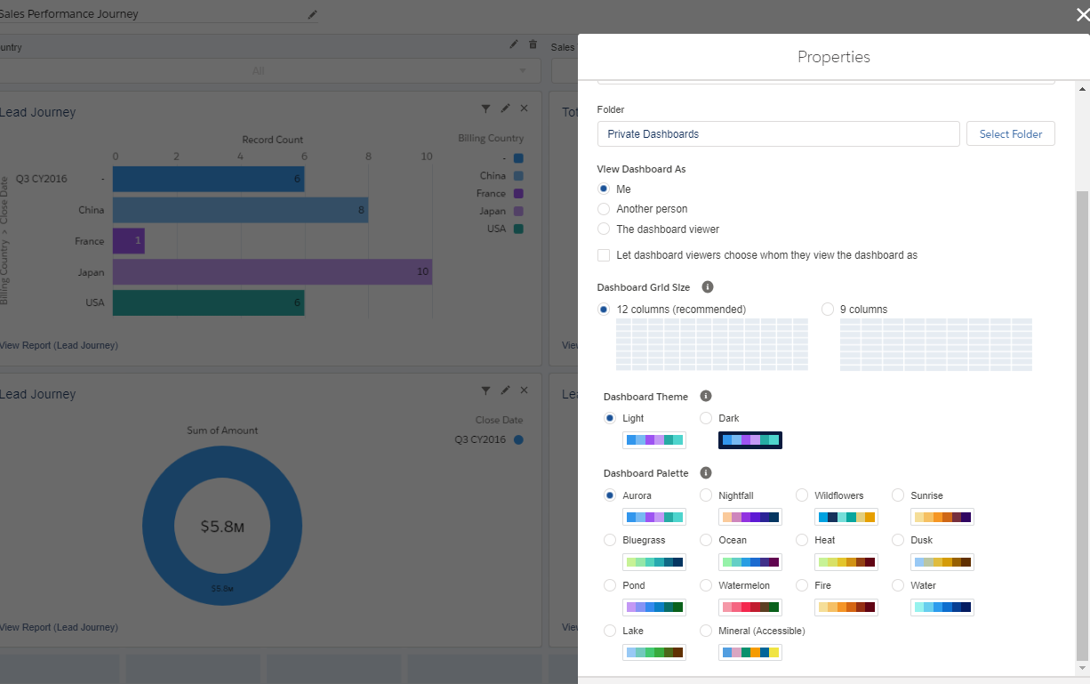Click the Sunrise palette color strip
The image size is (1090, 684).
tap(941, 517)
